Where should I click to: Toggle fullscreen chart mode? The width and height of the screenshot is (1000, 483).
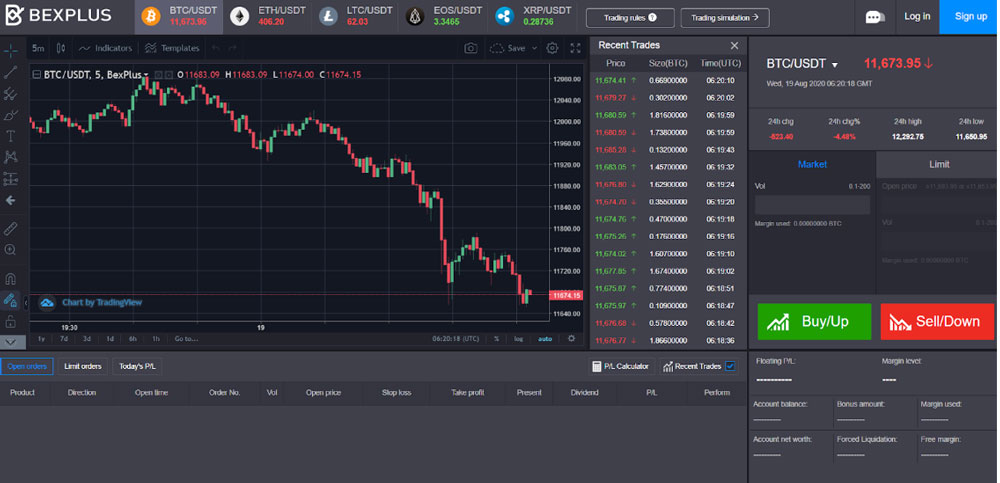point(575,48)
